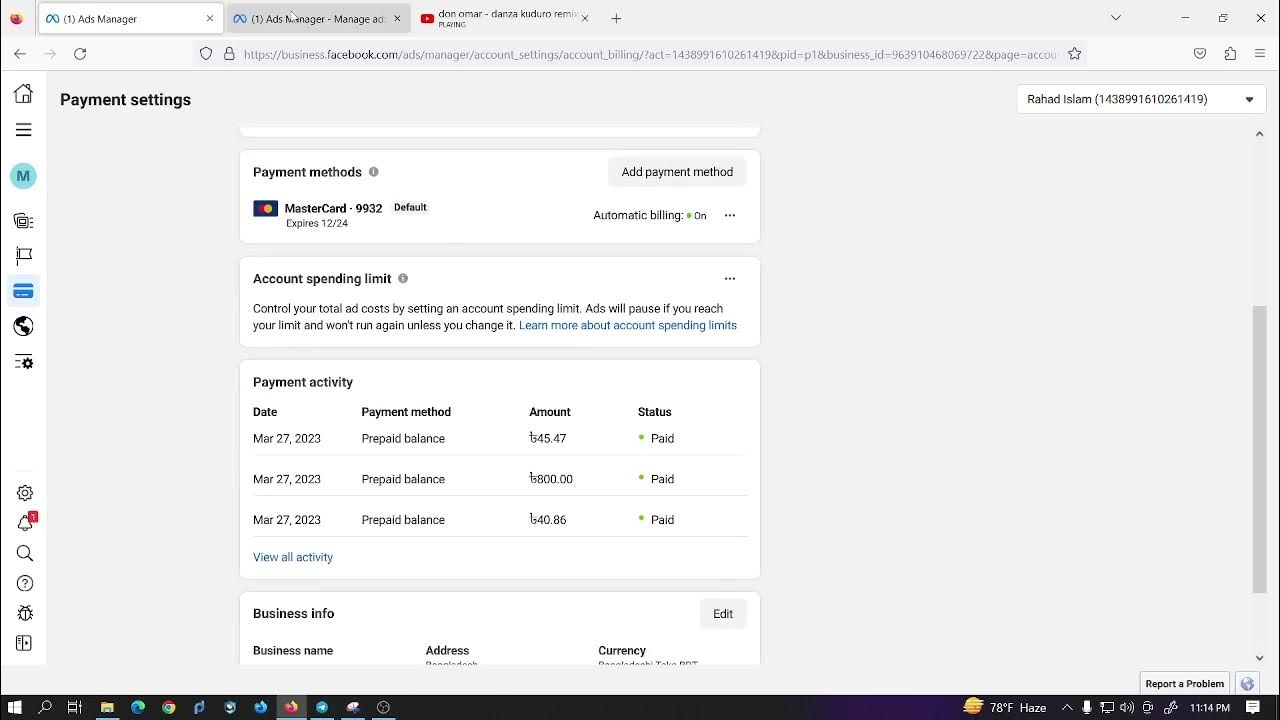
Task: Show hidden system tray icons
Action: coord(1067,707)
